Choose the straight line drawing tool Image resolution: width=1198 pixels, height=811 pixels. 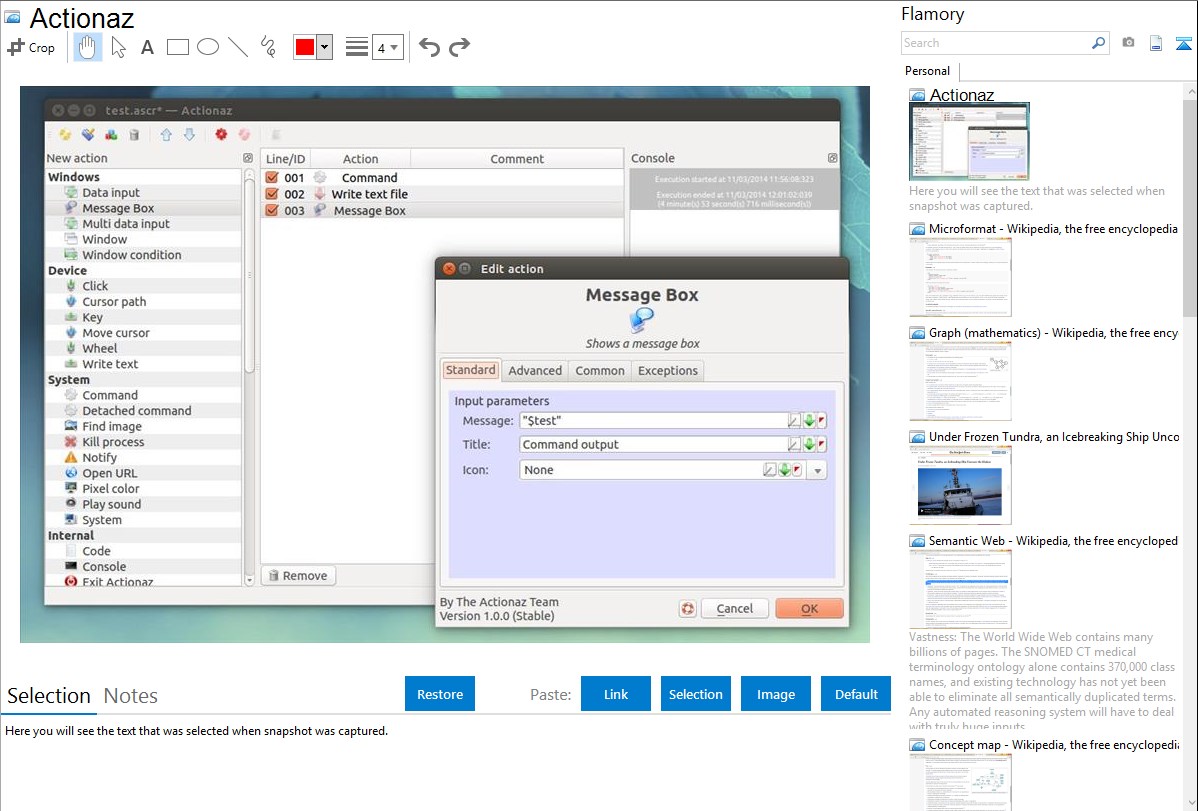coord(238,47)
